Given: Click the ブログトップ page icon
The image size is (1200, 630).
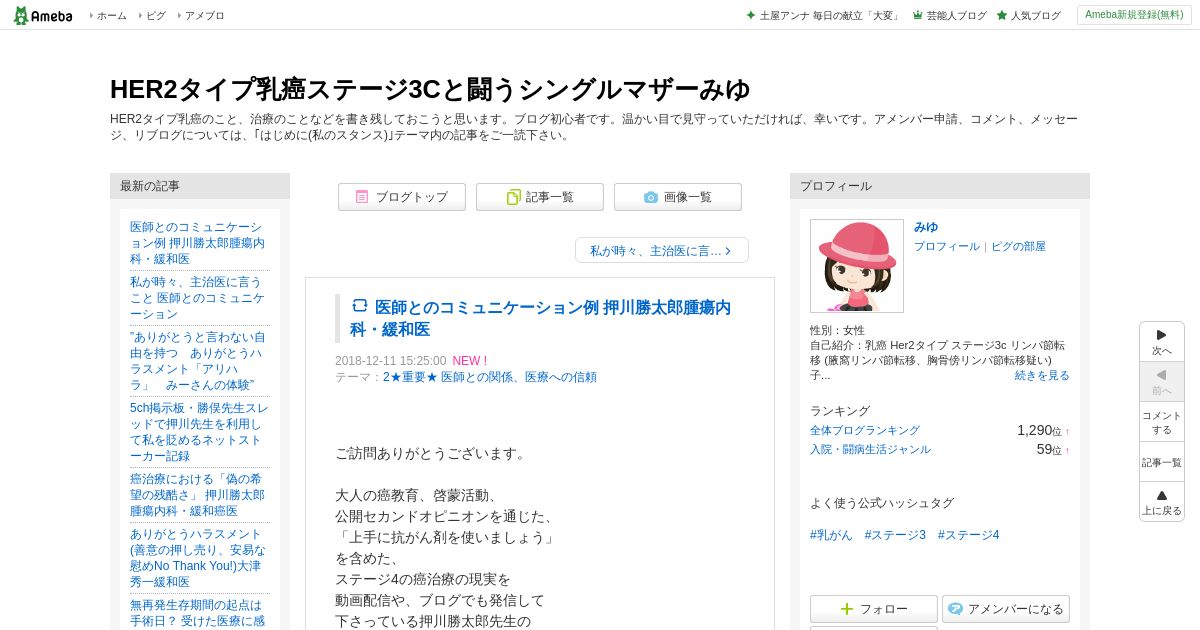Looking at the screenshot, I should pyautogui.click(x=362, y=197).
